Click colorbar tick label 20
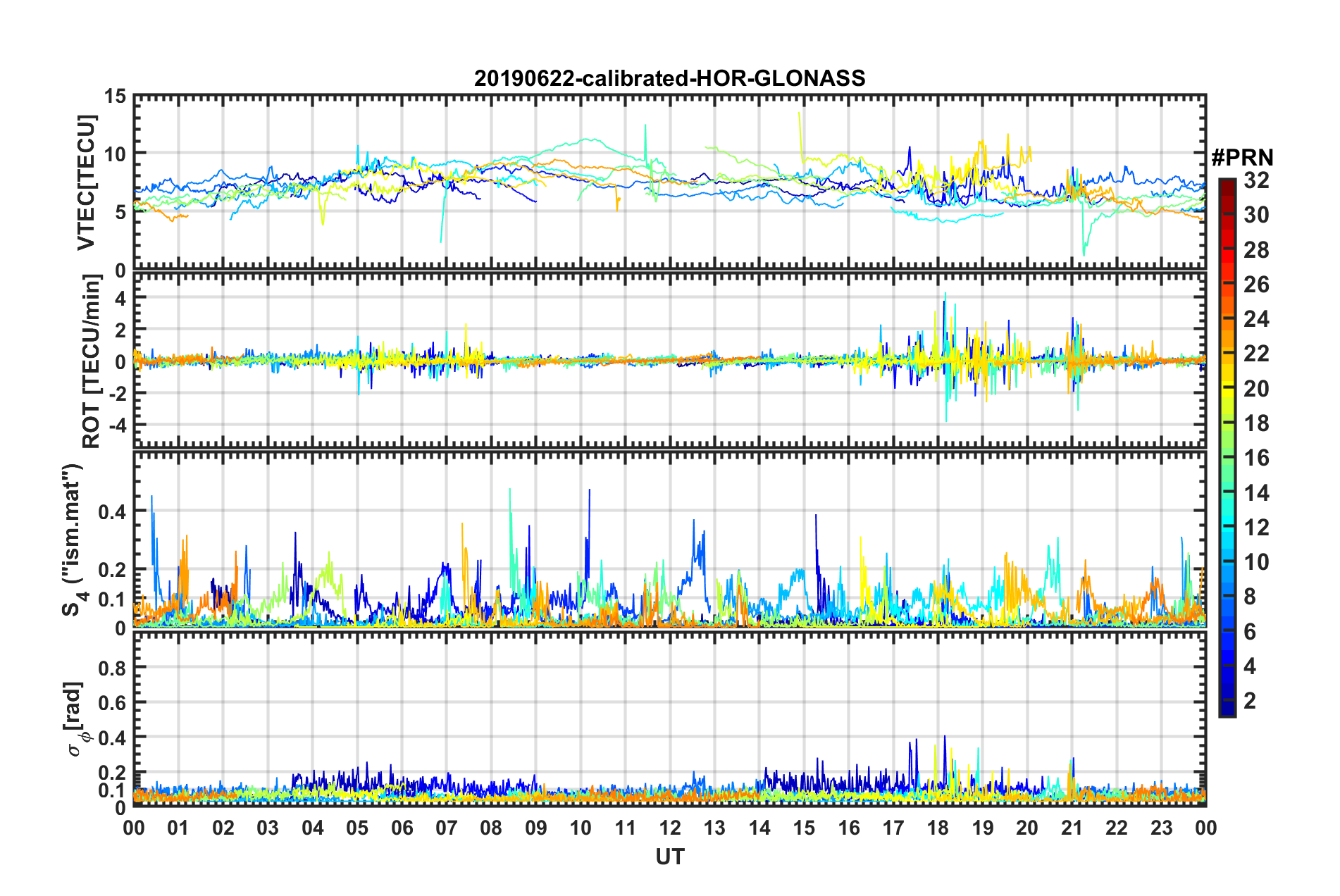This screenshot has width=1340, height=896. tap(1256, 389)
